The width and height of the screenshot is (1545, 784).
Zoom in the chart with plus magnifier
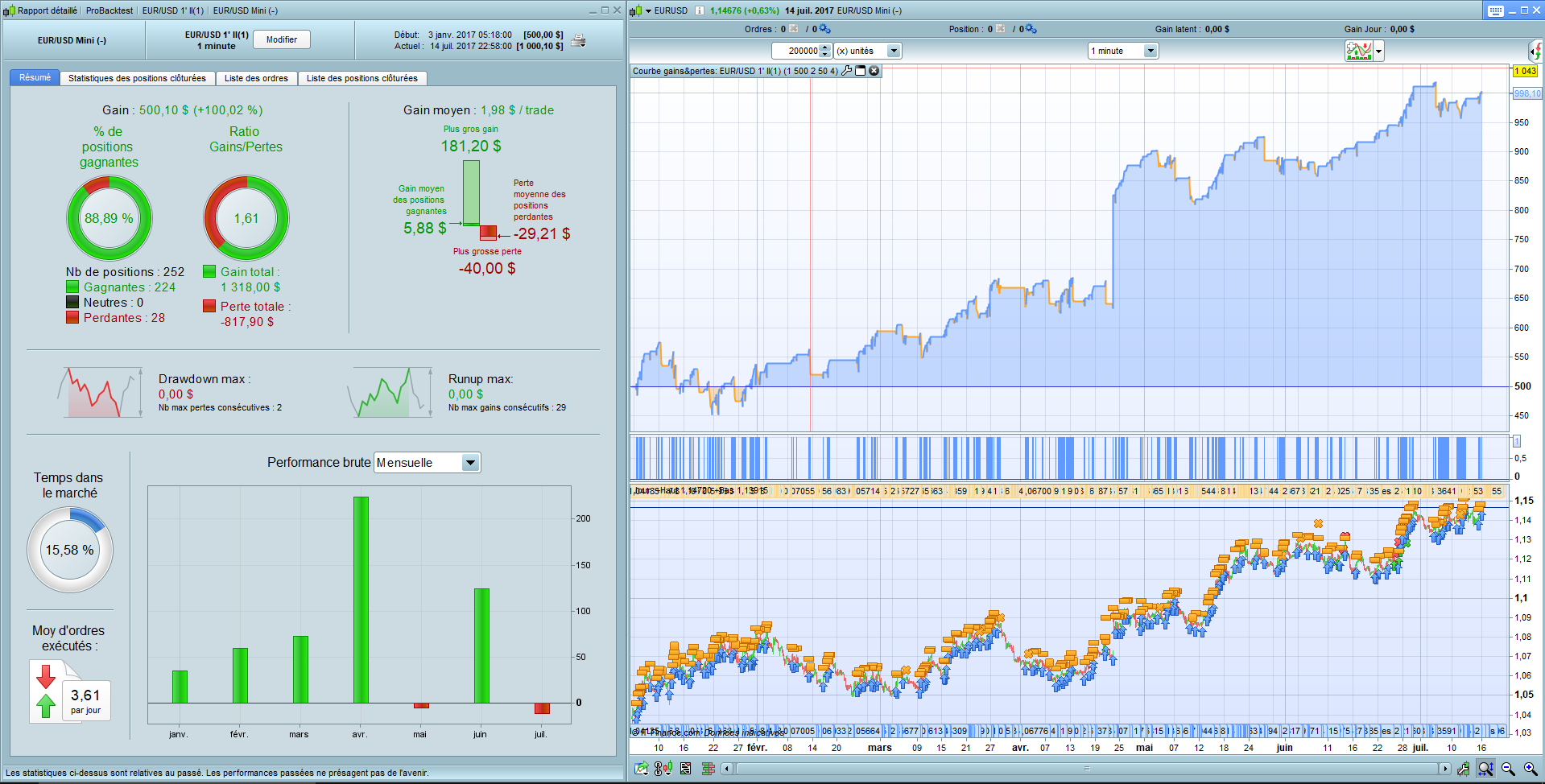click(x=1531, y=769)
